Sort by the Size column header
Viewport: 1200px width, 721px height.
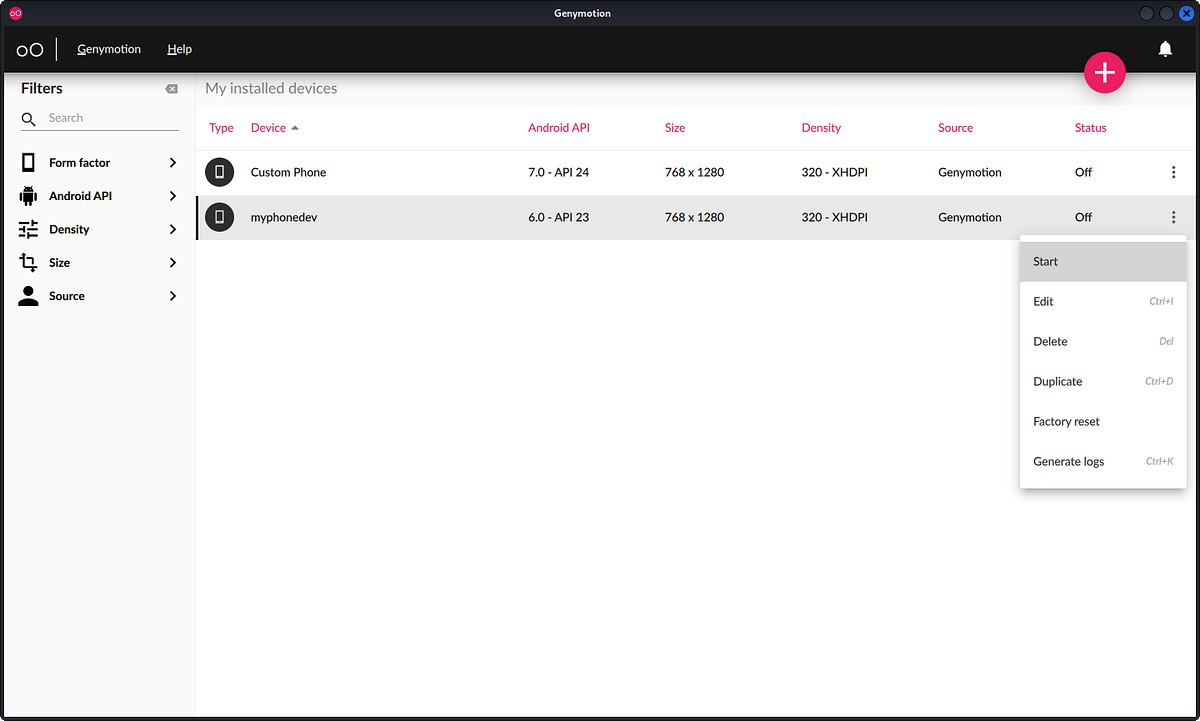click(x=675, y=128)
